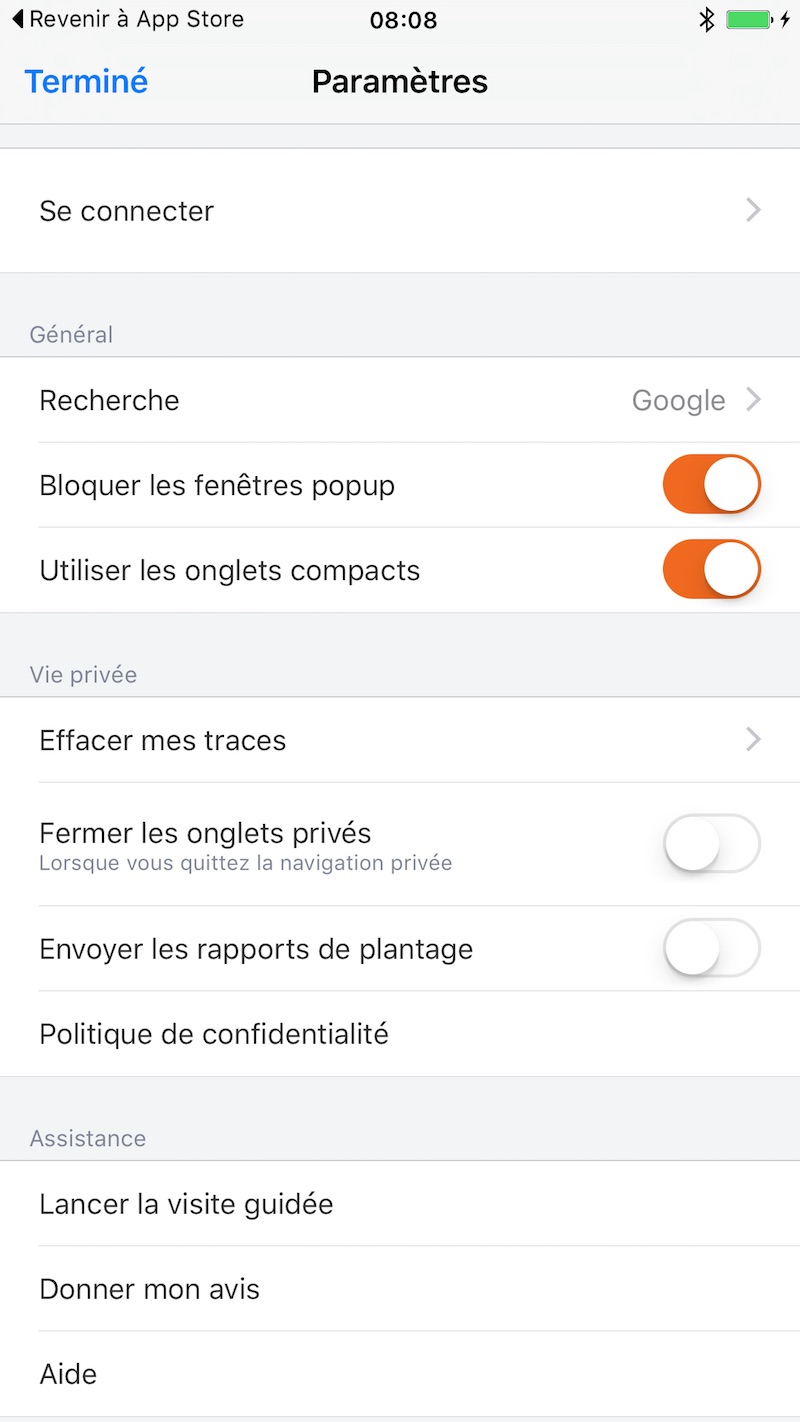This screenshot has height=1422, width=800.
Task: Tap Terminé to close settings
Action: [x=86, y=81]
